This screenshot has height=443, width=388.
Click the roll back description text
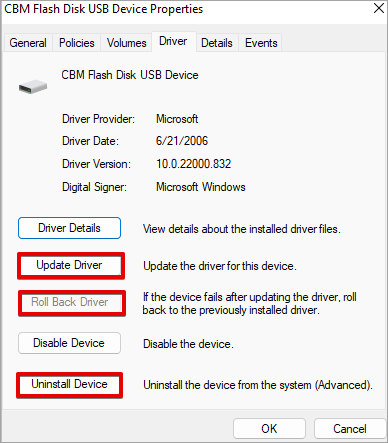[250, 303]
